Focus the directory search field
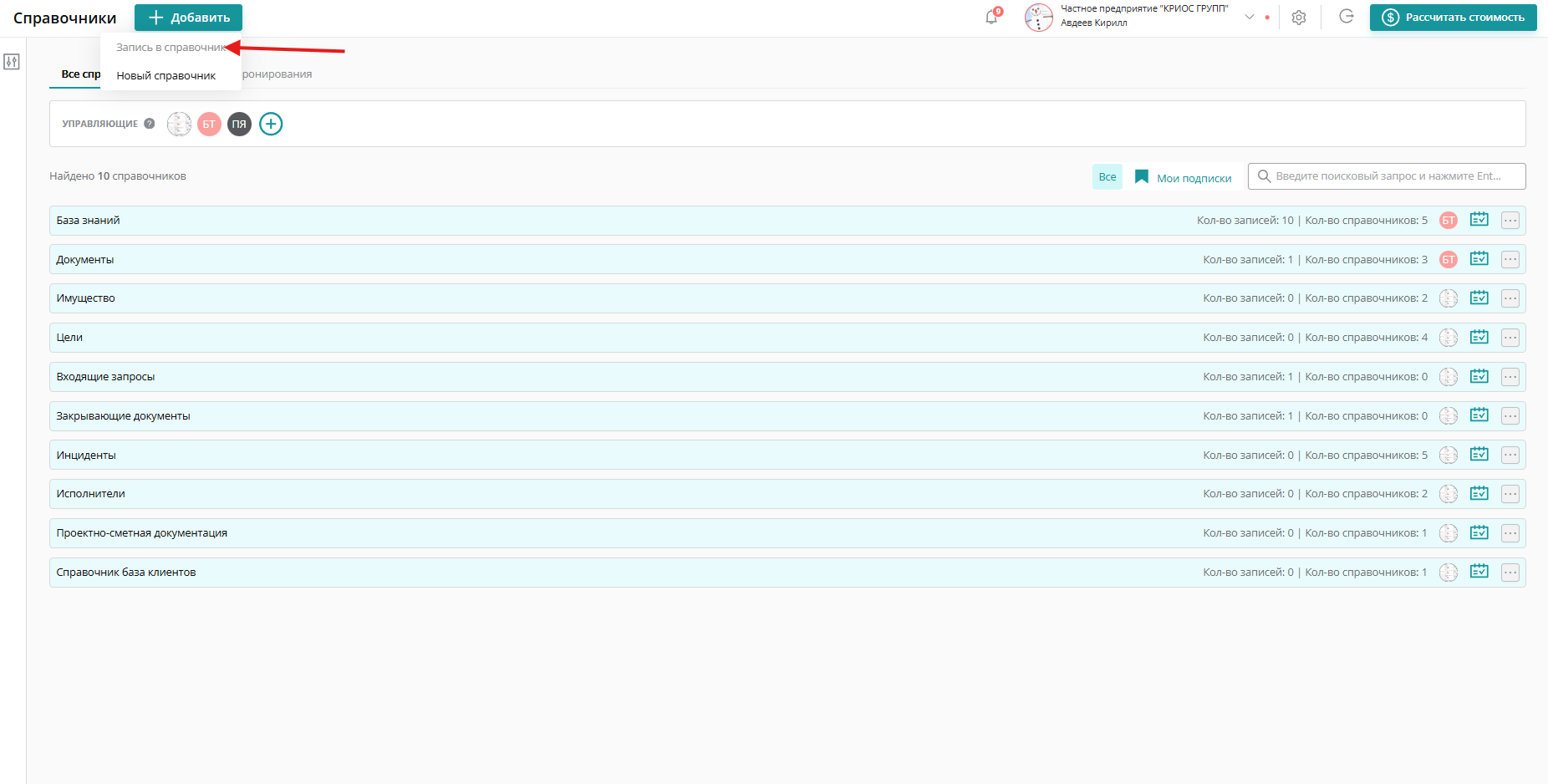Viewport: 1548px width, 784px height. [1387, 176]
